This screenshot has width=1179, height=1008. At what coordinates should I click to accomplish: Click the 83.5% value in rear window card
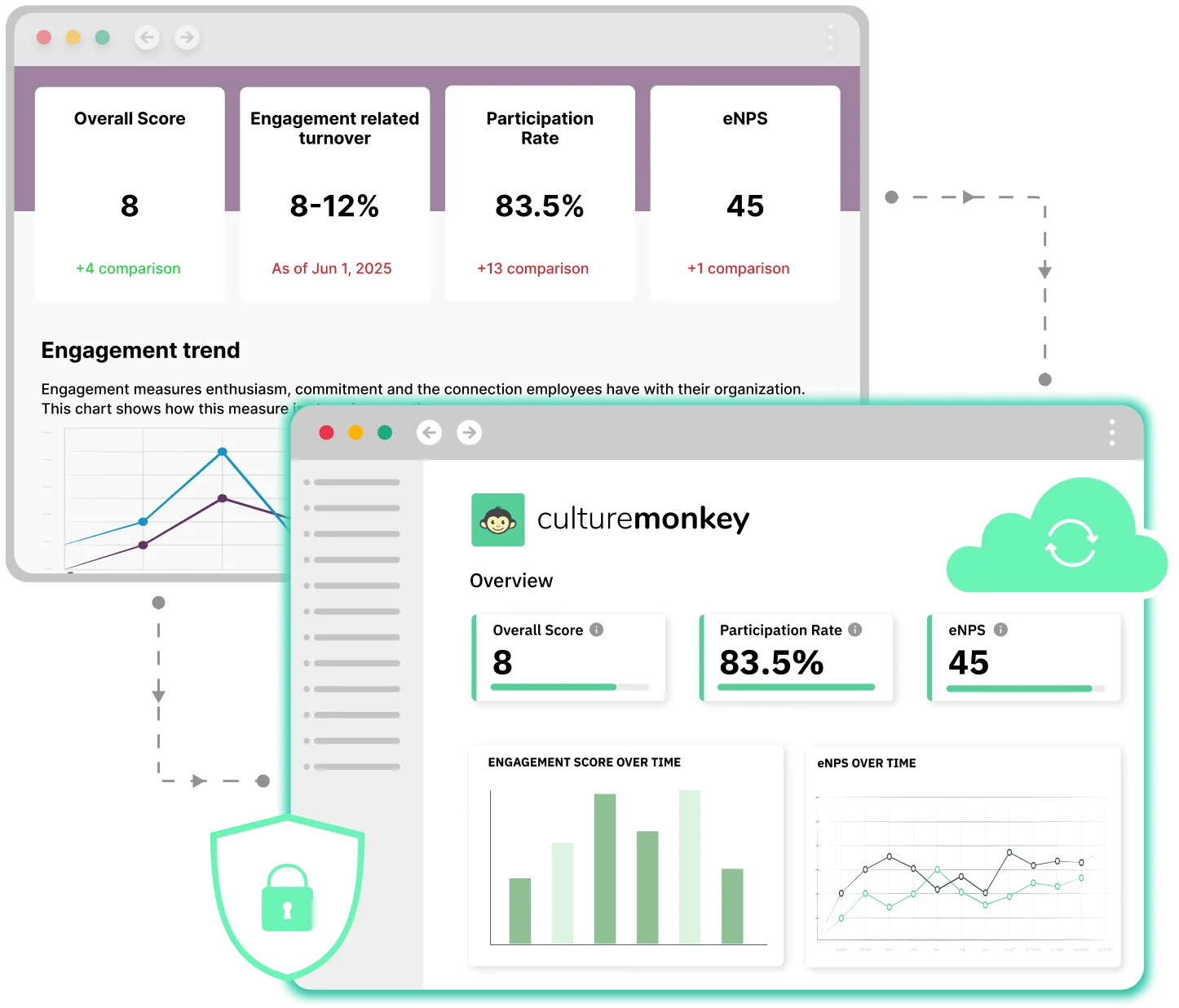(540, 206)
